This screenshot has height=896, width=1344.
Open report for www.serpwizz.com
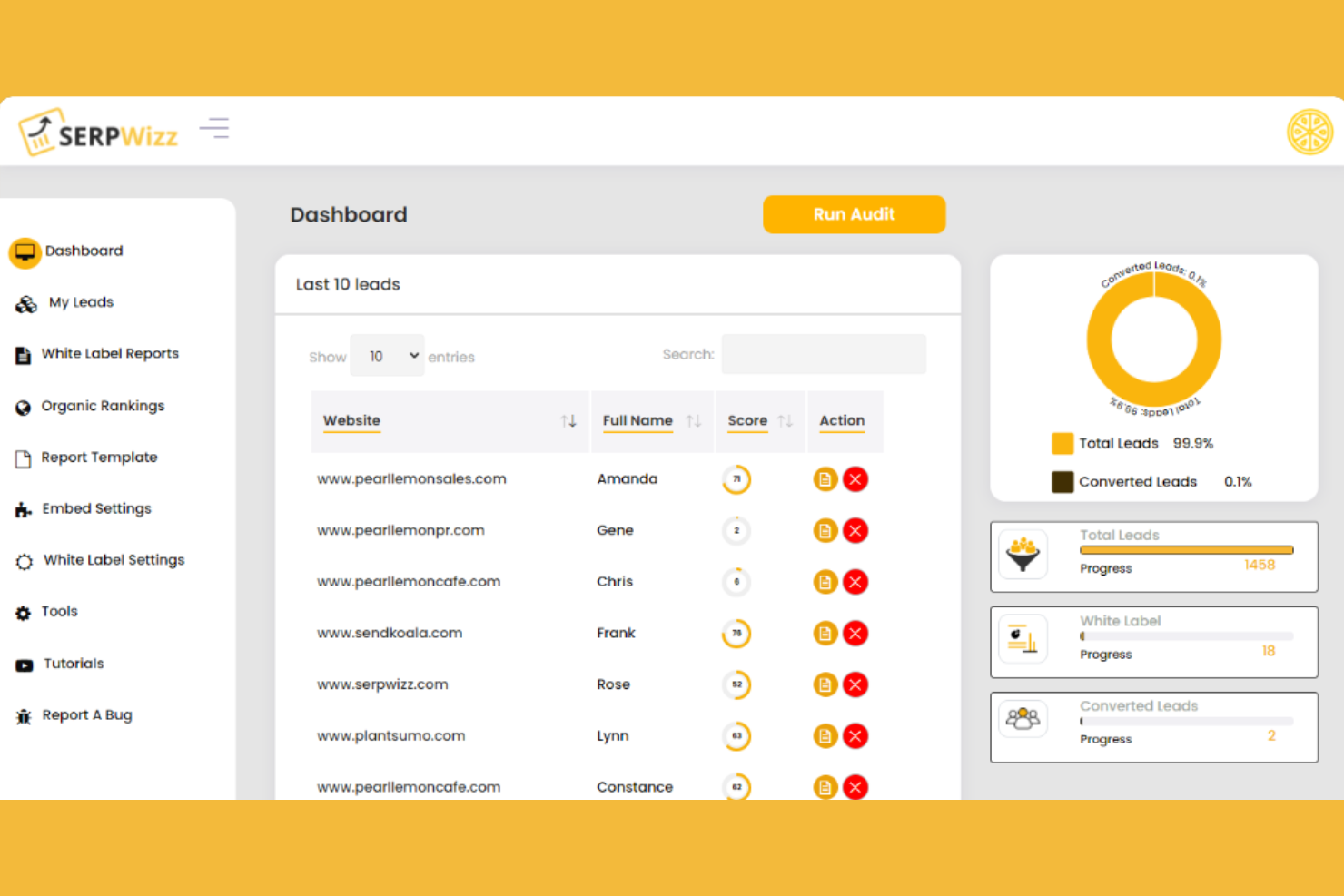click(825, 684)
